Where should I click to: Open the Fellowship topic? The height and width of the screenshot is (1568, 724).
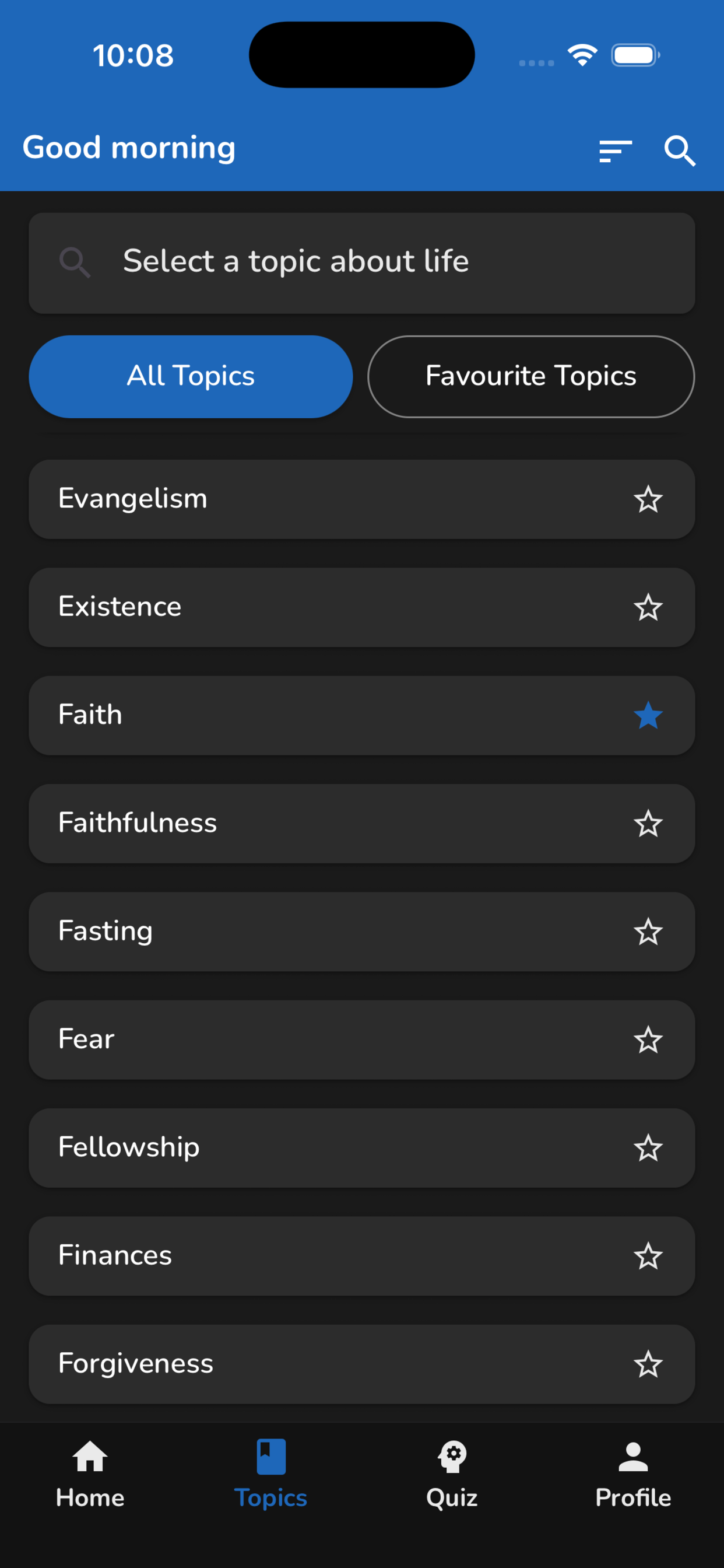[x=304, y=1148]
